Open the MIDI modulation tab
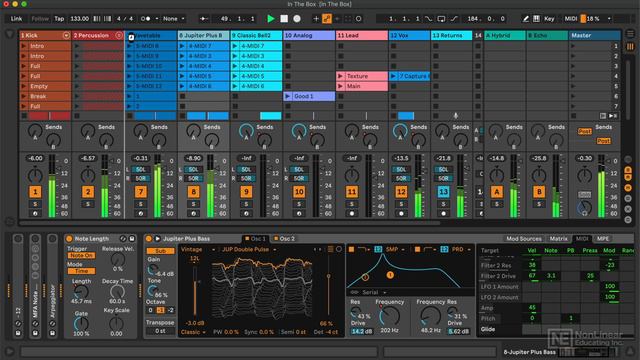The width and height of the screenshot is (640, 360). click(582, 239)
